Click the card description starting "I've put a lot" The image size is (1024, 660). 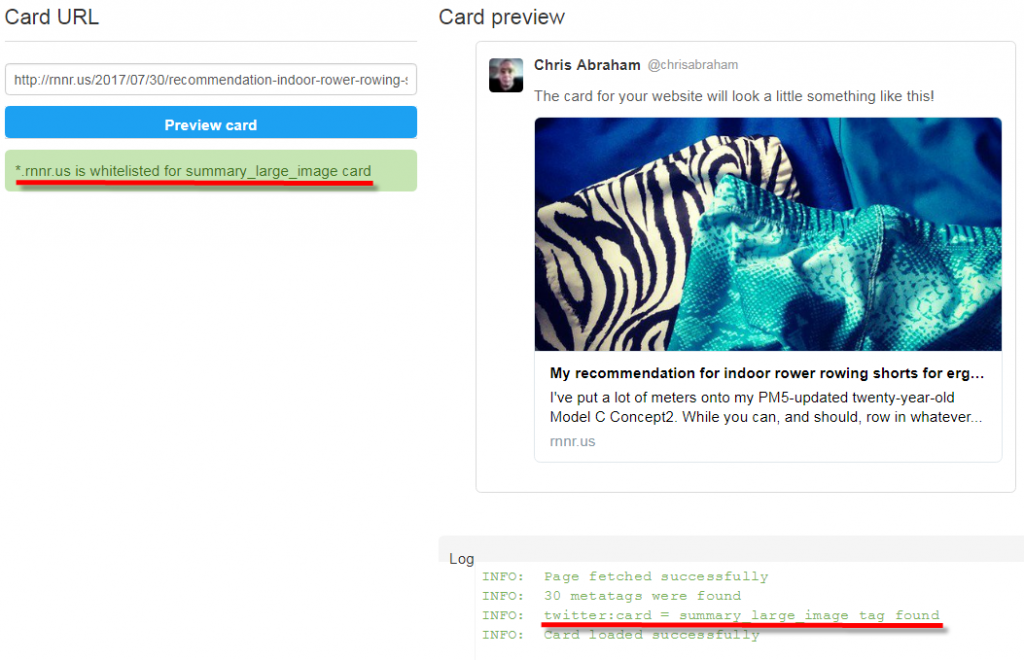(x=768, y=407)
